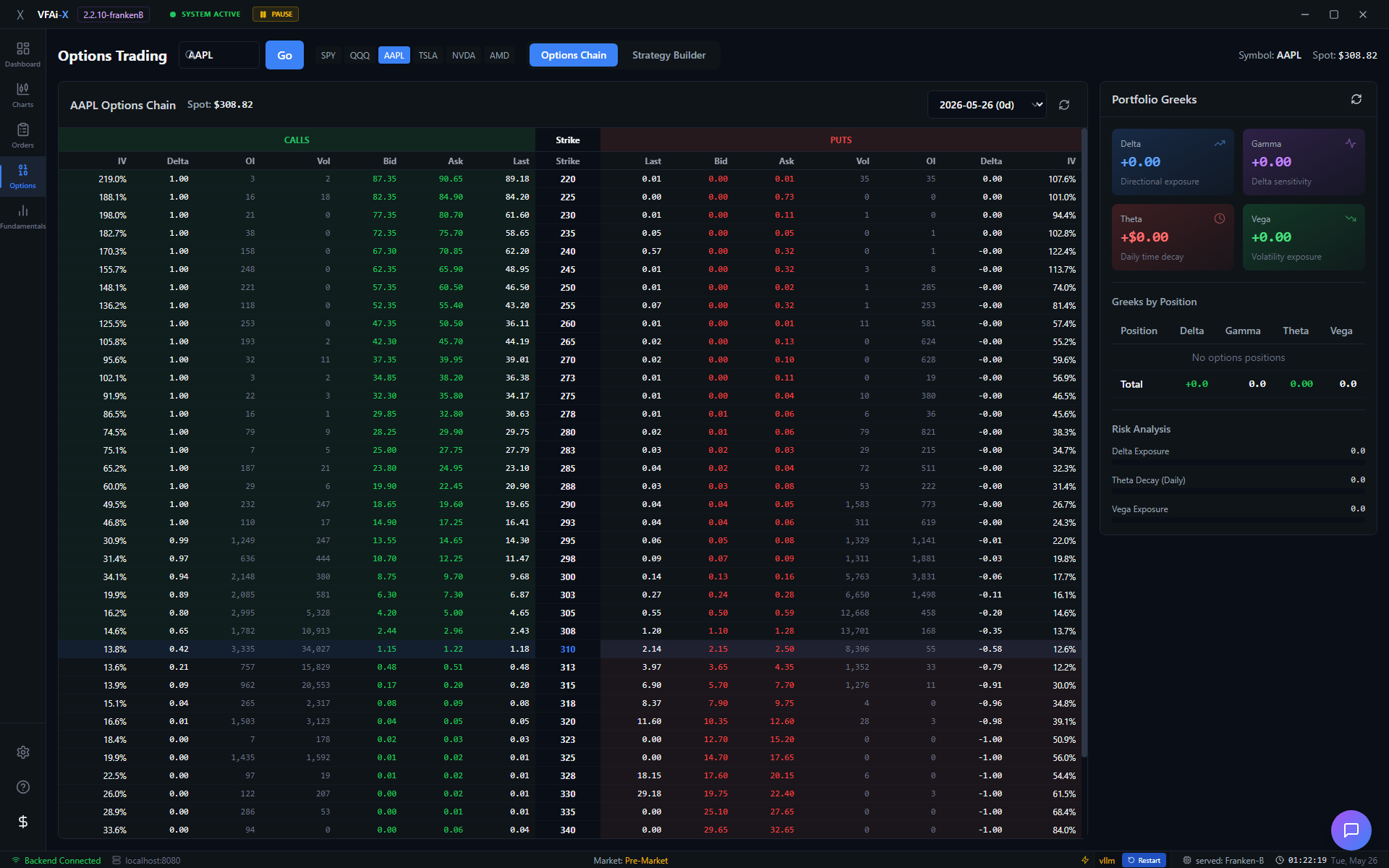This screenshot has width=1389, height=868.
Task: Click the Vega card trend-down icon
Action: [x=1351, y=218]
